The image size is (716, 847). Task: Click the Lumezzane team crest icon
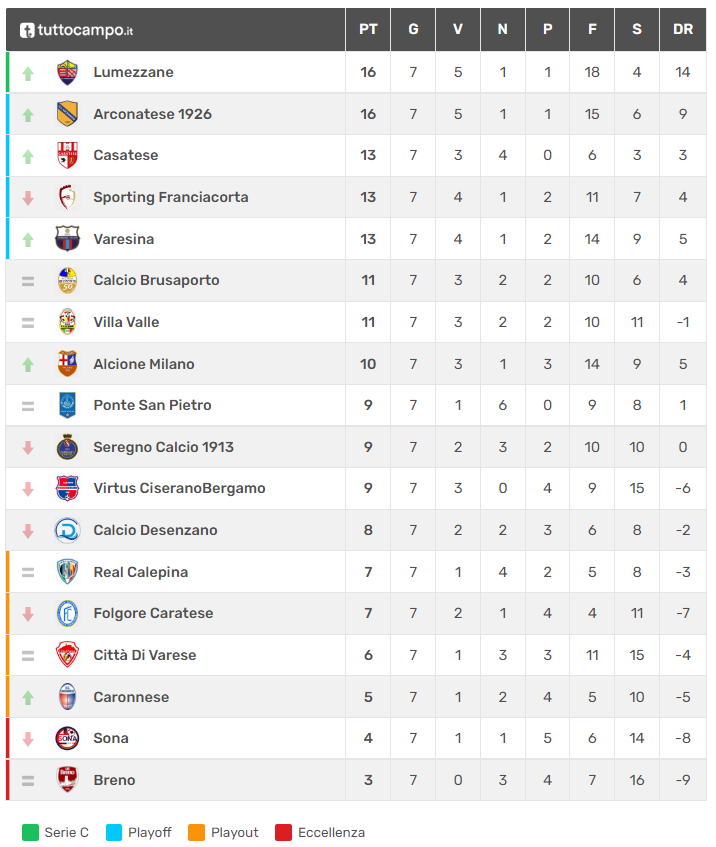click(x=67, y=72)
